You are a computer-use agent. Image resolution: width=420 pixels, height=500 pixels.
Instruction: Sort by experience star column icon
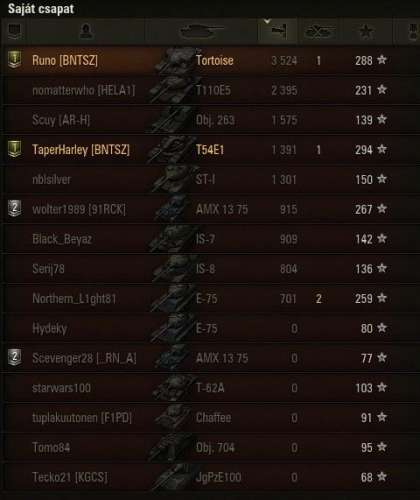[x=366, y=32]
